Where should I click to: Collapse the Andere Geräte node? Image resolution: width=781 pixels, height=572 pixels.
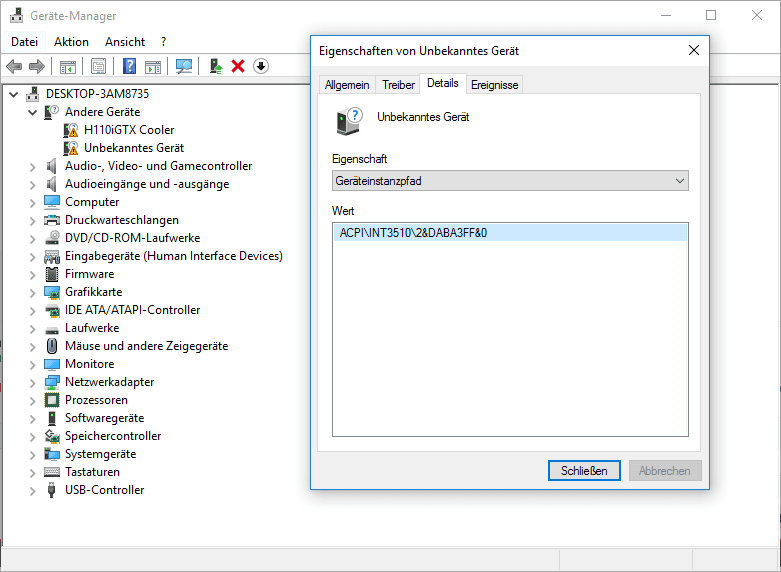33,112
